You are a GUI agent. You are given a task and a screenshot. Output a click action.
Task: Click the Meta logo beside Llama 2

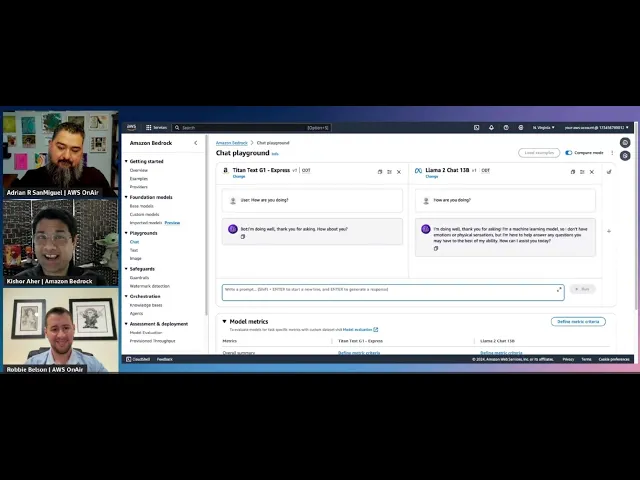[418, 171]
